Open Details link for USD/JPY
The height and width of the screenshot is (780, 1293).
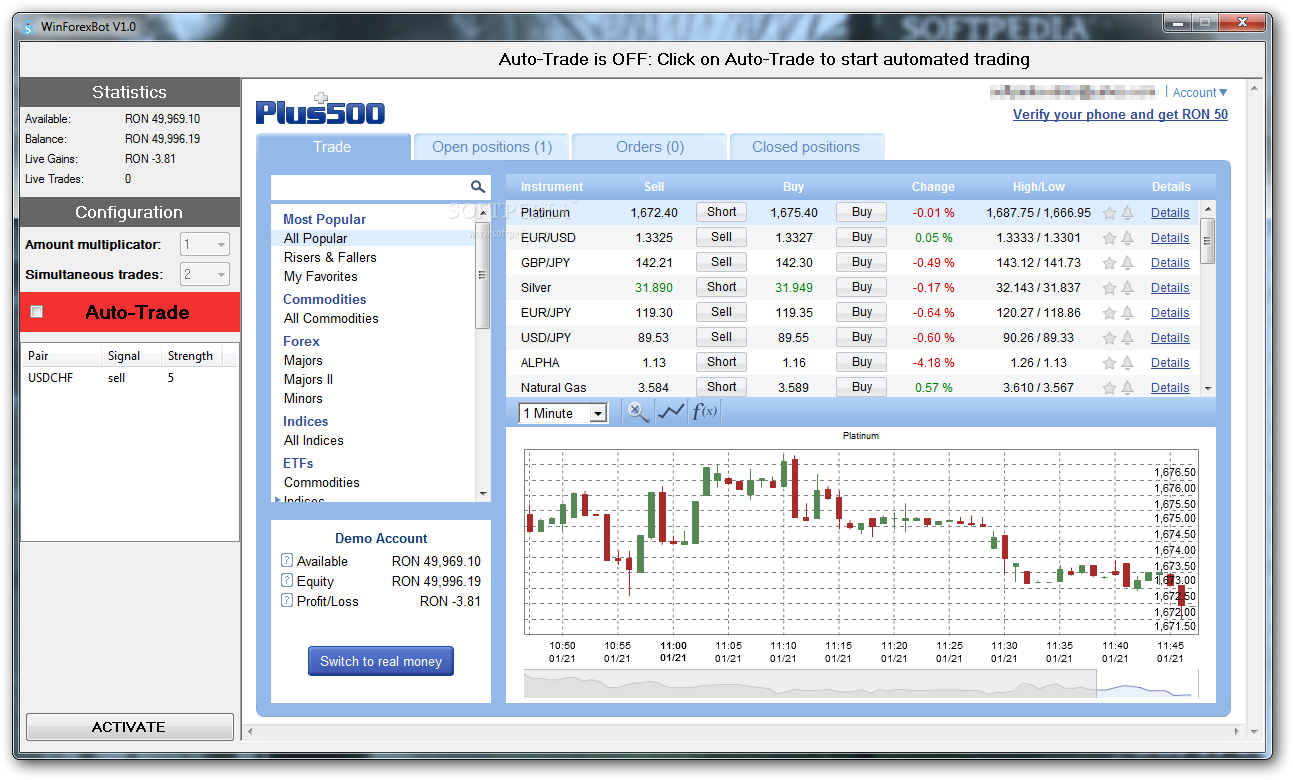tap(1170, 338)
